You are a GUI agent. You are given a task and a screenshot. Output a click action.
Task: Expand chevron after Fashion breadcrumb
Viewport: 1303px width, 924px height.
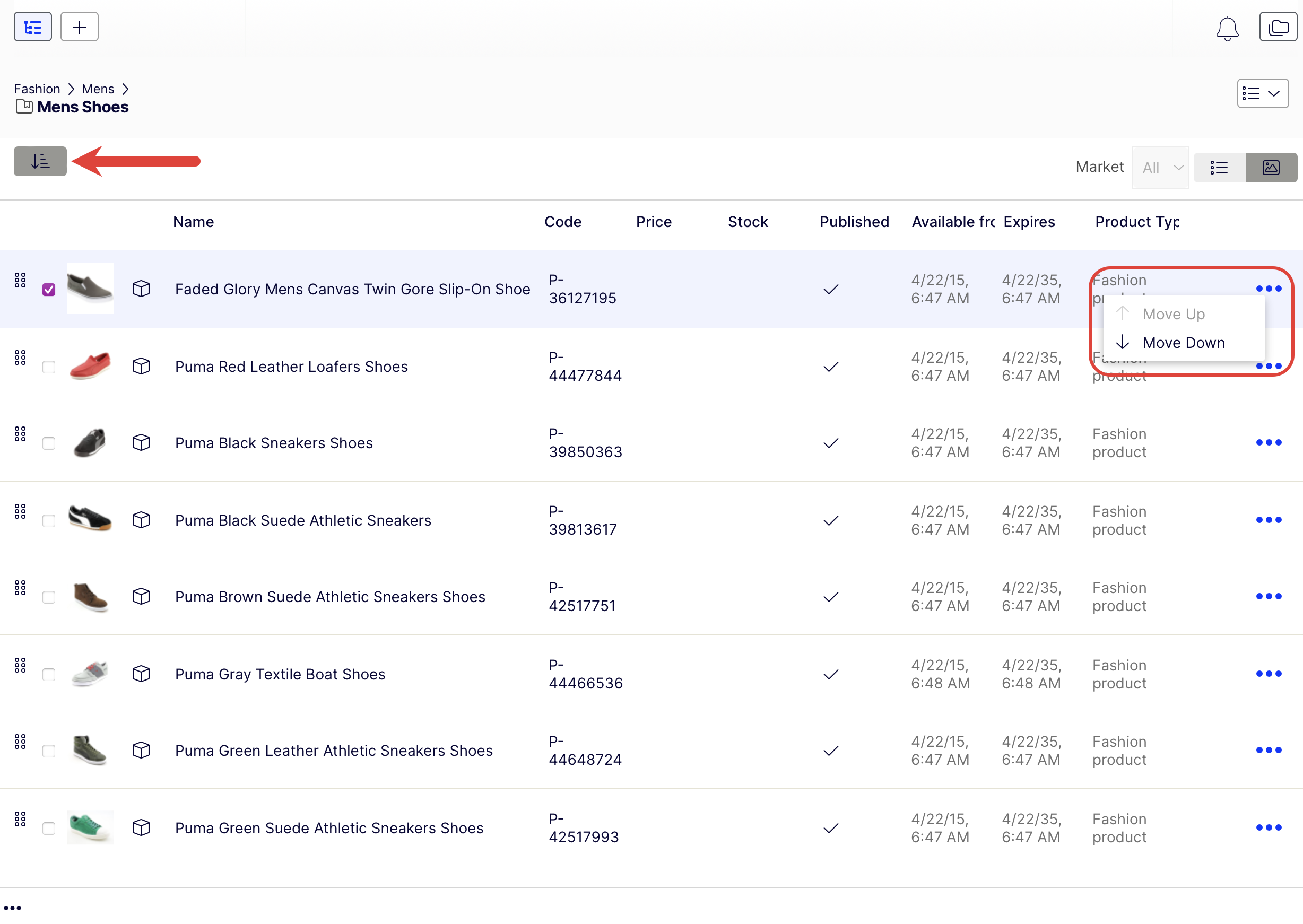[x=71, y=89]
